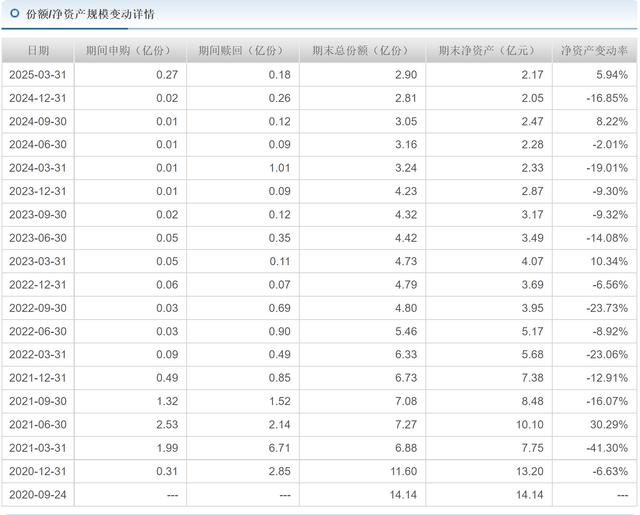Image resolution: width=640 pixels, height=515 pixels.
Task: Click the 30.29% change rate value
Action: point(609,424)
